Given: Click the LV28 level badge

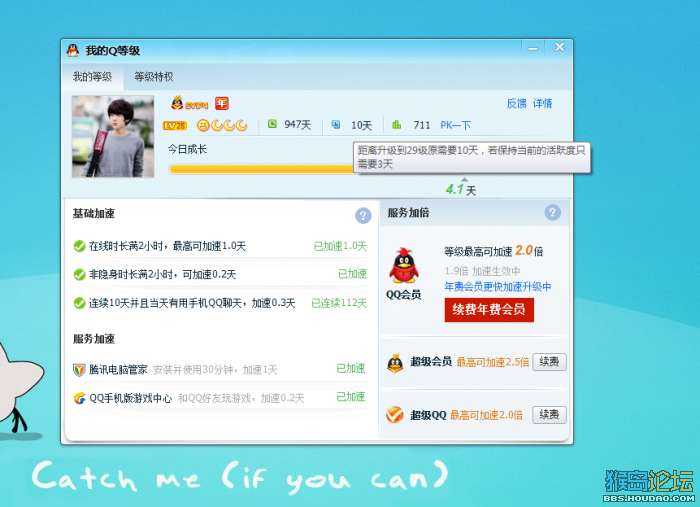Looking at the screenshot, I should point(175,125).
